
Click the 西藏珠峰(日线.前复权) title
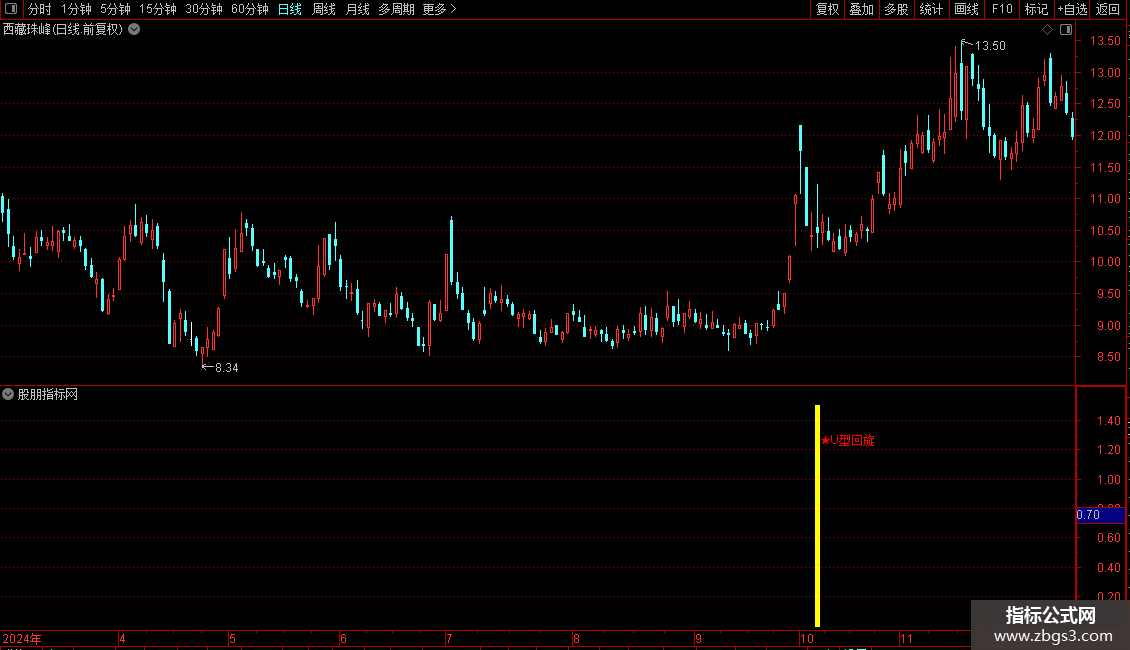(x=63, y=30)
